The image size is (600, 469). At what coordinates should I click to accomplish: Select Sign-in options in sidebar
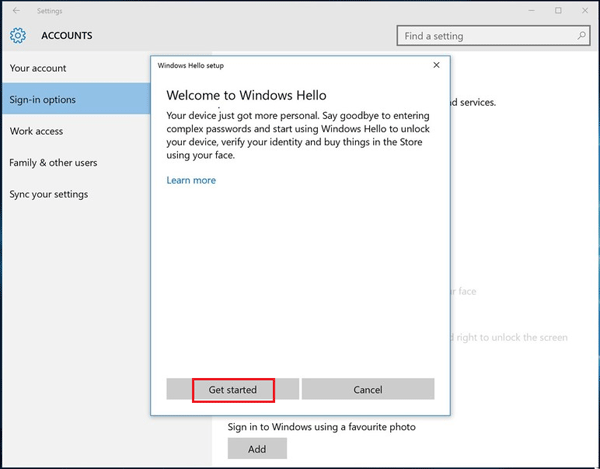(76, 99)
